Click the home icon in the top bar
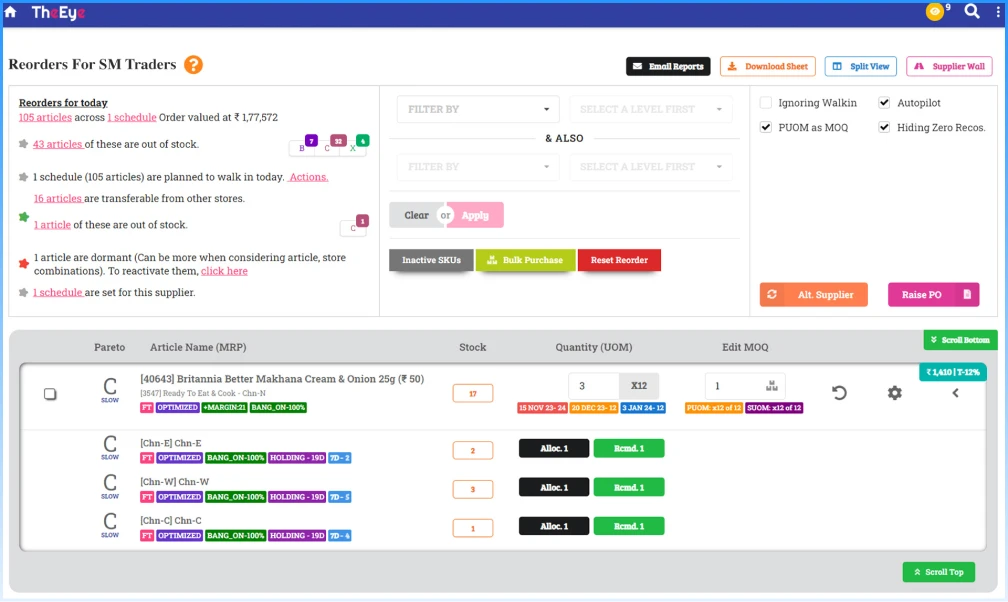1008x602 pixels. click(x=11, y=12)
